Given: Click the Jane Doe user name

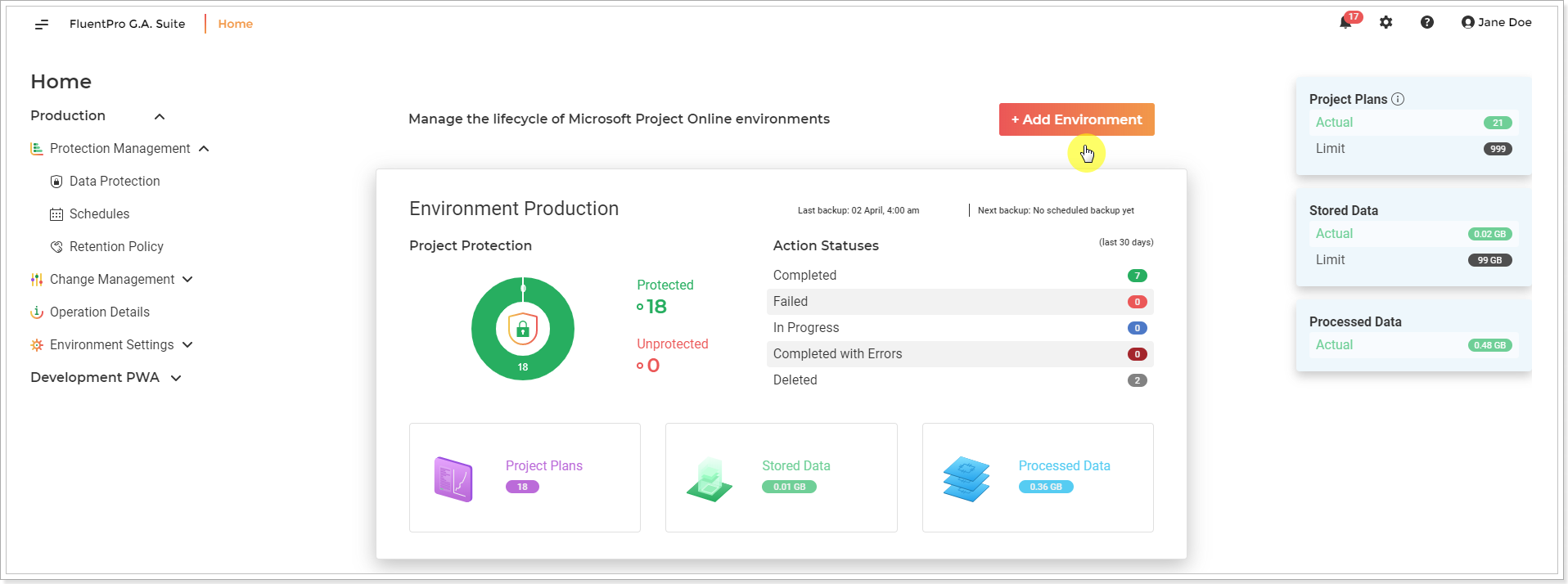Looking at the screenshot, I should [1504, 22].
